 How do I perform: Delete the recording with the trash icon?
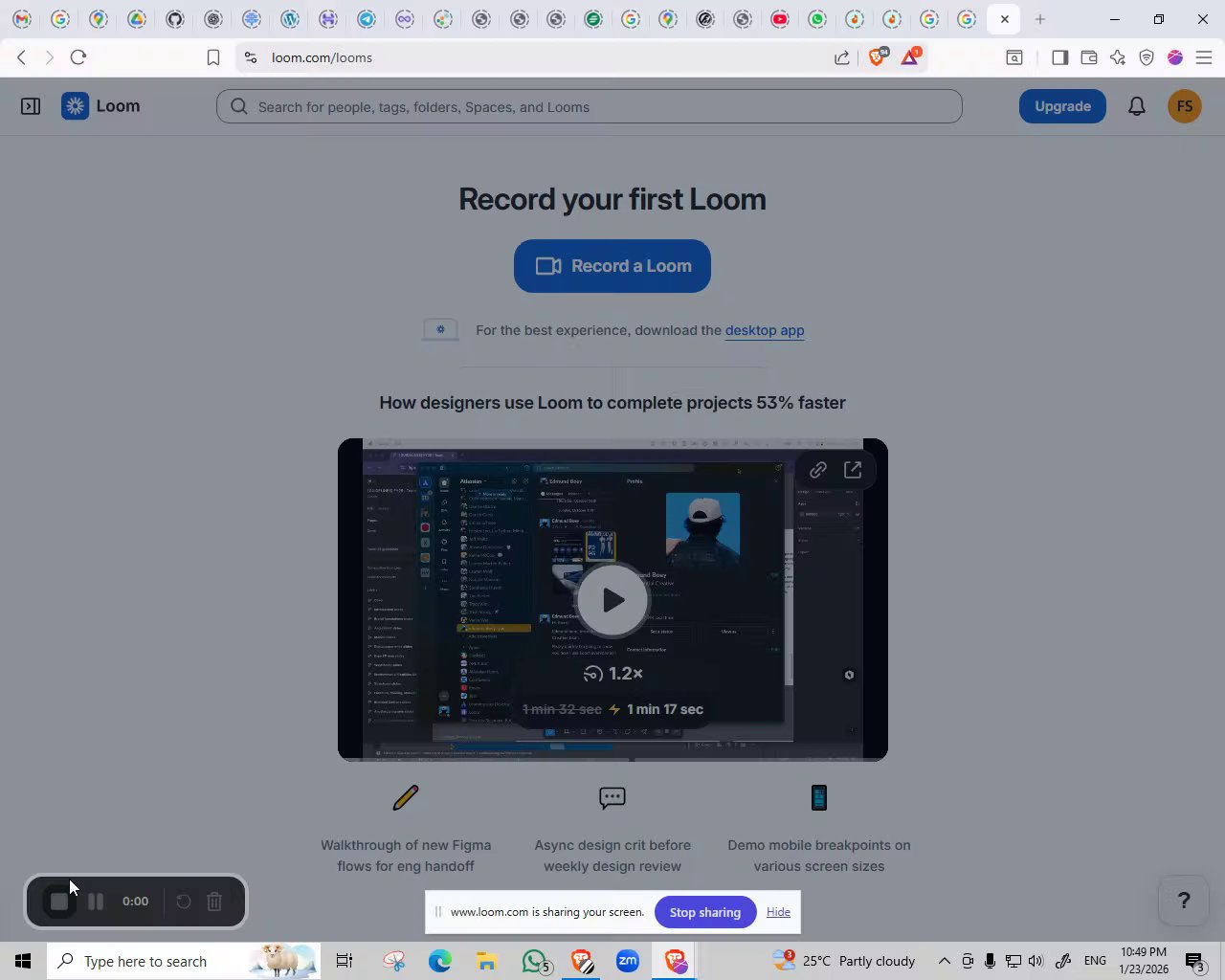214,902
